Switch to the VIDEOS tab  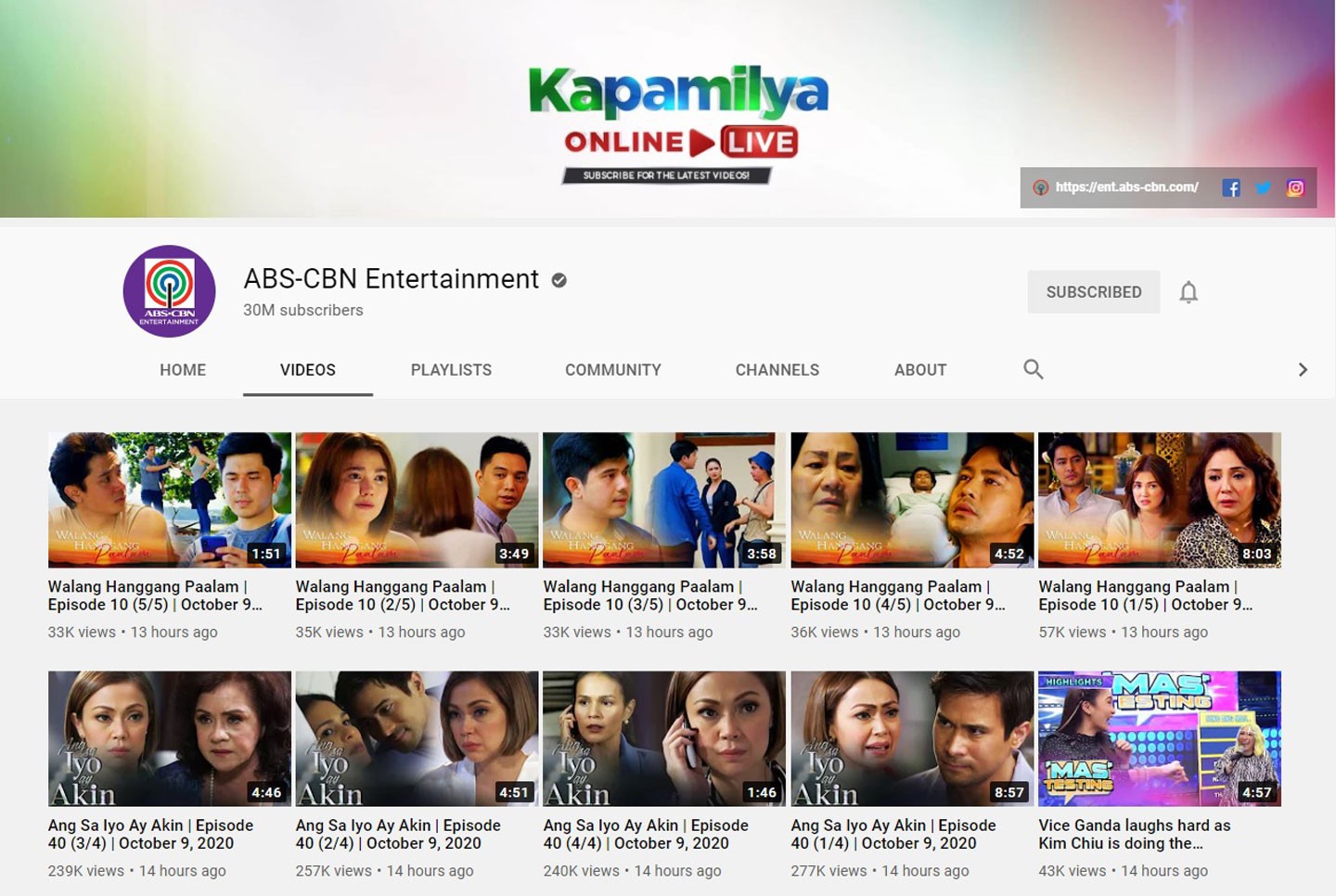[x=307, y=369]
